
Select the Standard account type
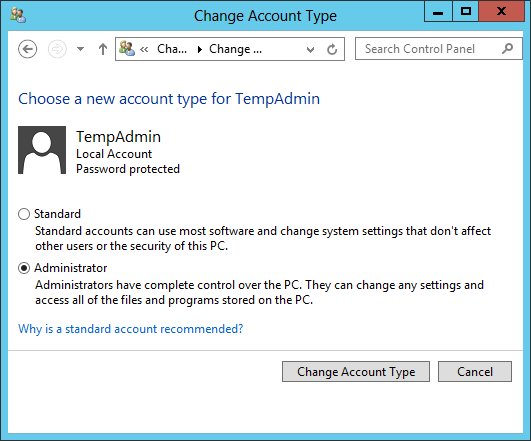pos(24,214)
